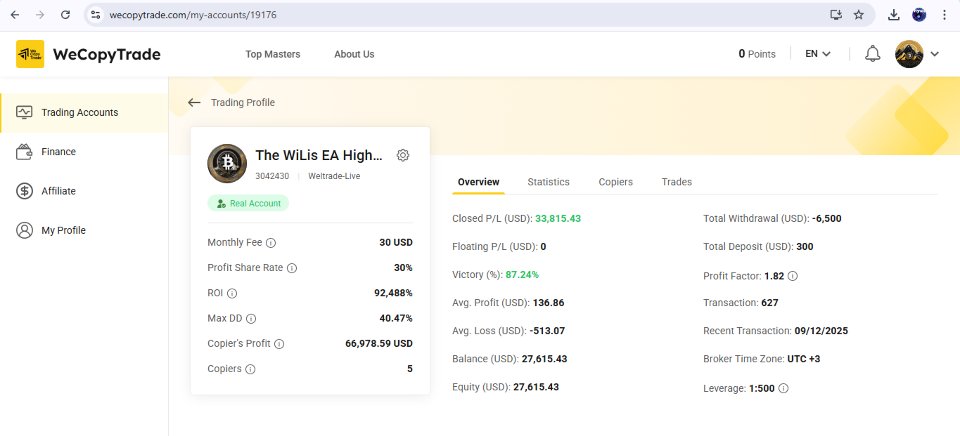
Task: Show Profit Share Rate info icon
Action: pos(292,268)
